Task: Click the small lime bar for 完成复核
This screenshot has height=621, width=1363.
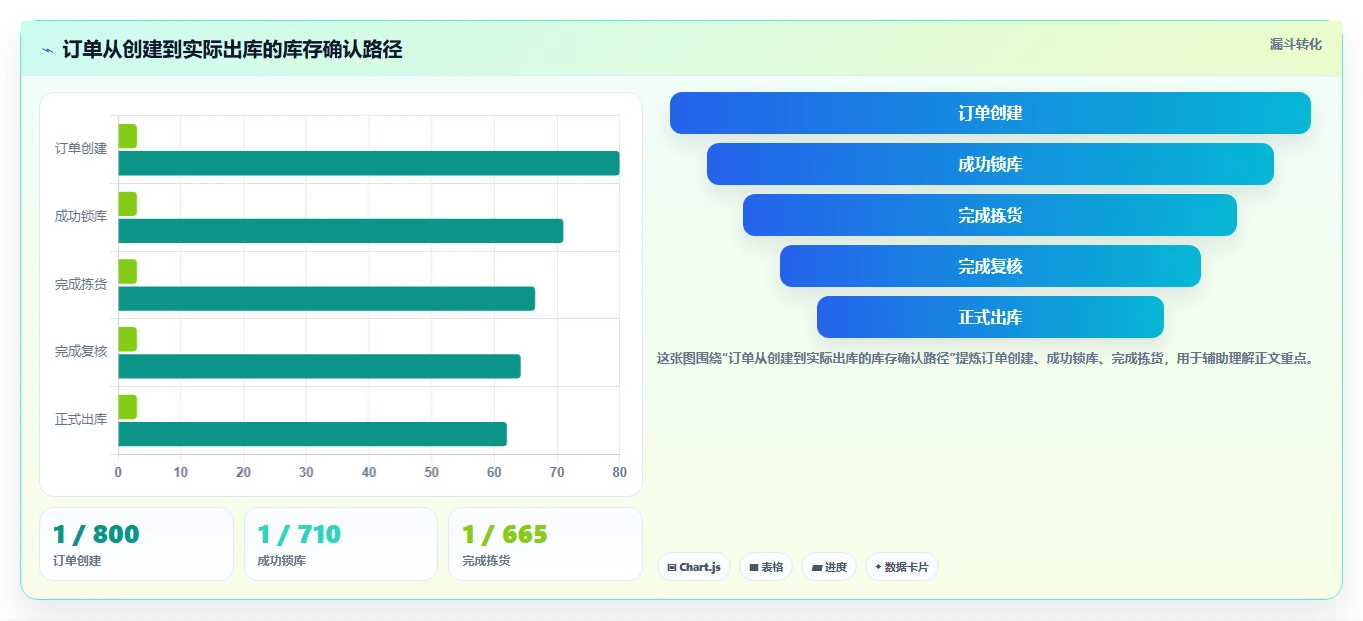Action: pyautogui.click(x=127, y=339)
